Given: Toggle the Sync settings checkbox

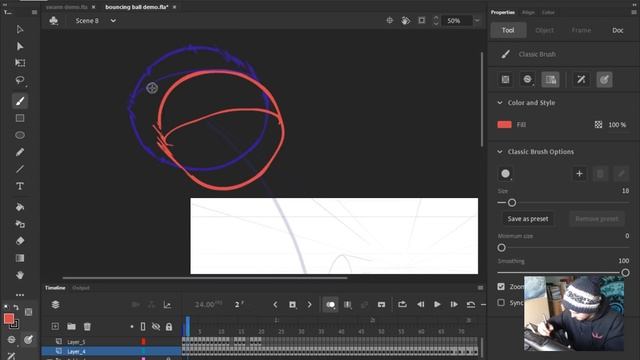Looking at the screenshot, I should pos(501,303).
